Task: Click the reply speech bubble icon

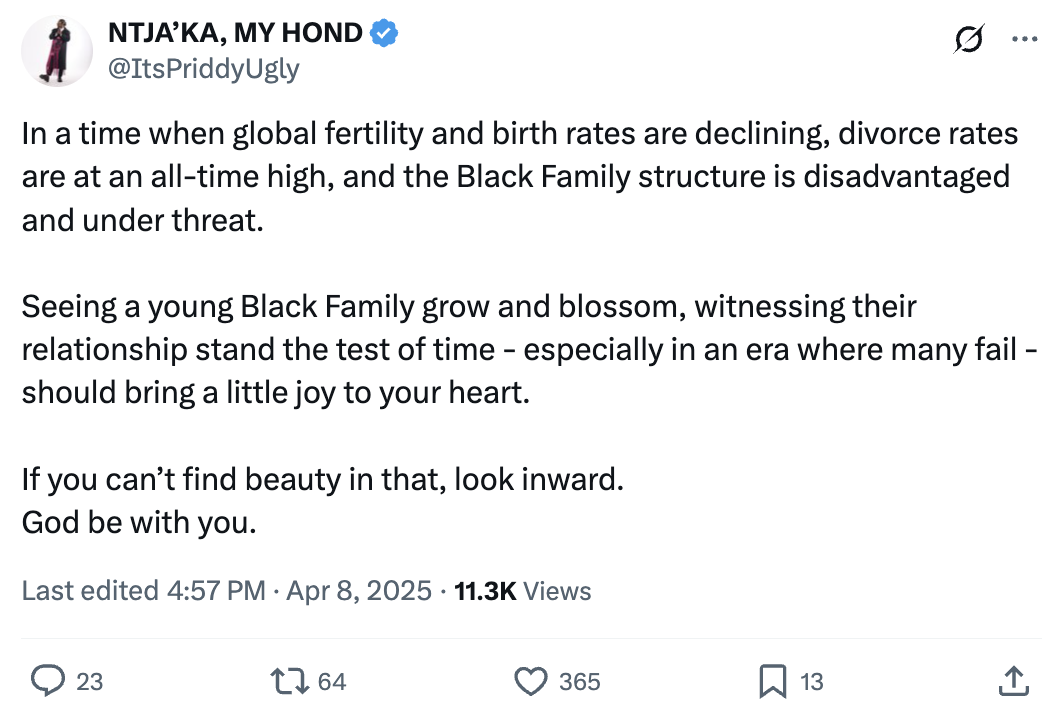Action: [48, 681]
